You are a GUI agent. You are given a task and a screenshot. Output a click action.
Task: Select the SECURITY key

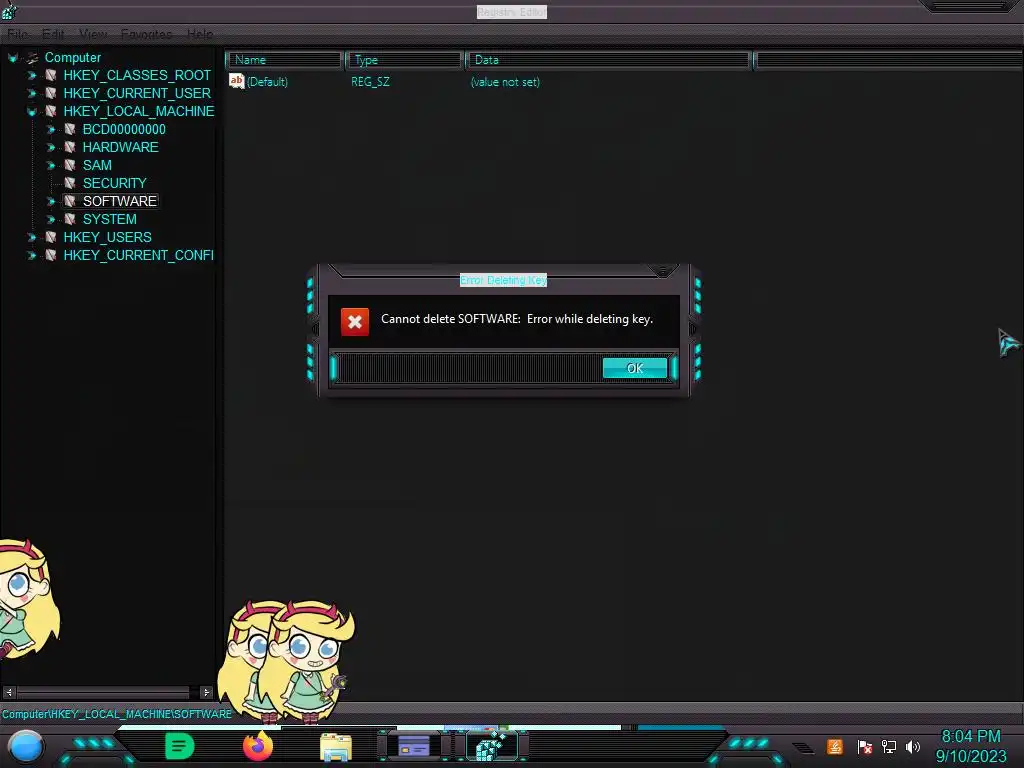[114, 183]
